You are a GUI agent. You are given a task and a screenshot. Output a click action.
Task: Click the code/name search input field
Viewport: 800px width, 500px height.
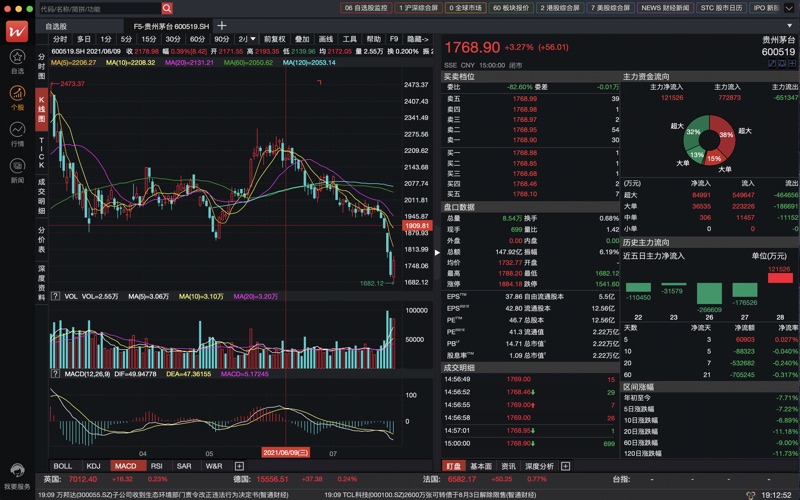click(x=99, y=8)
